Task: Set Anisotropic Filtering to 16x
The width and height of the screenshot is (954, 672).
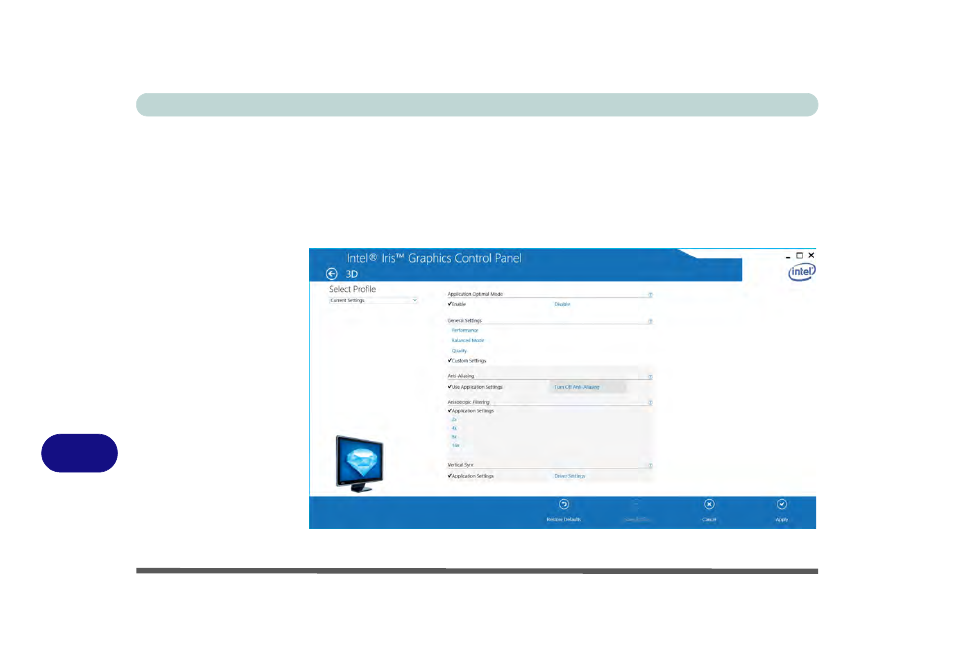Action: tap(456, 445)
